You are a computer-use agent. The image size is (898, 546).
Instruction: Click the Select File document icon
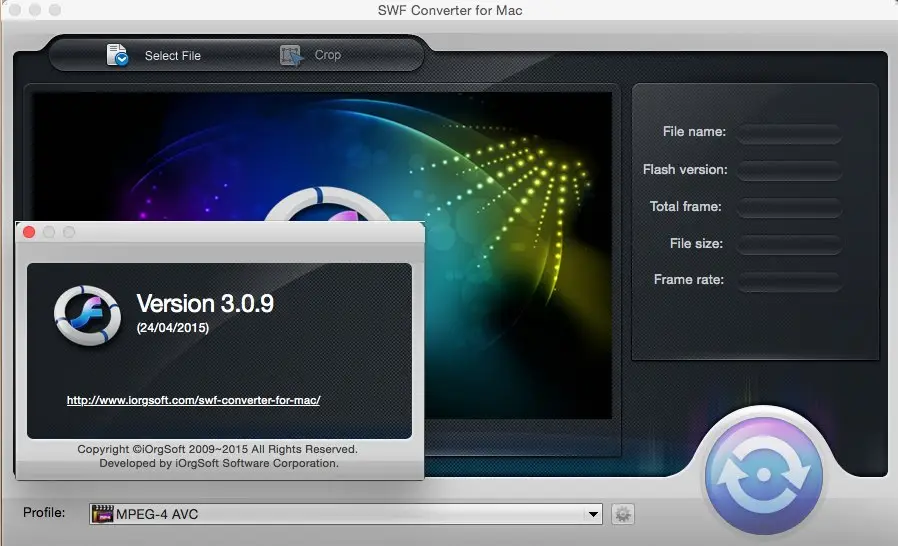[x=117, y=55]
